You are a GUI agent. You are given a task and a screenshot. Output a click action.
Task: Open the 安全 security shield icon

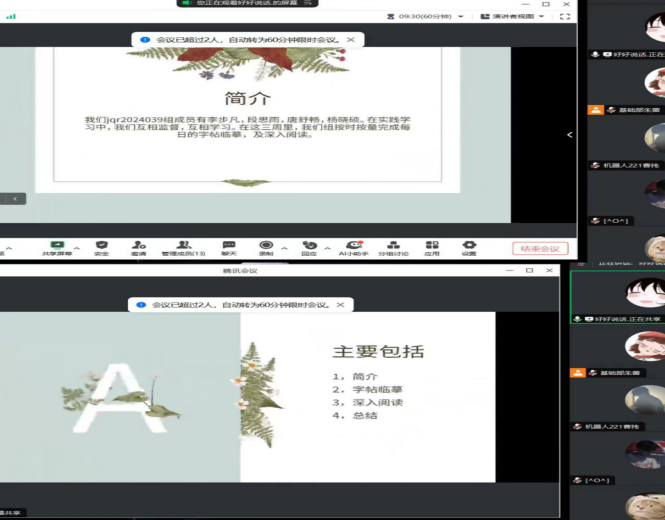(x=101, y=246)
